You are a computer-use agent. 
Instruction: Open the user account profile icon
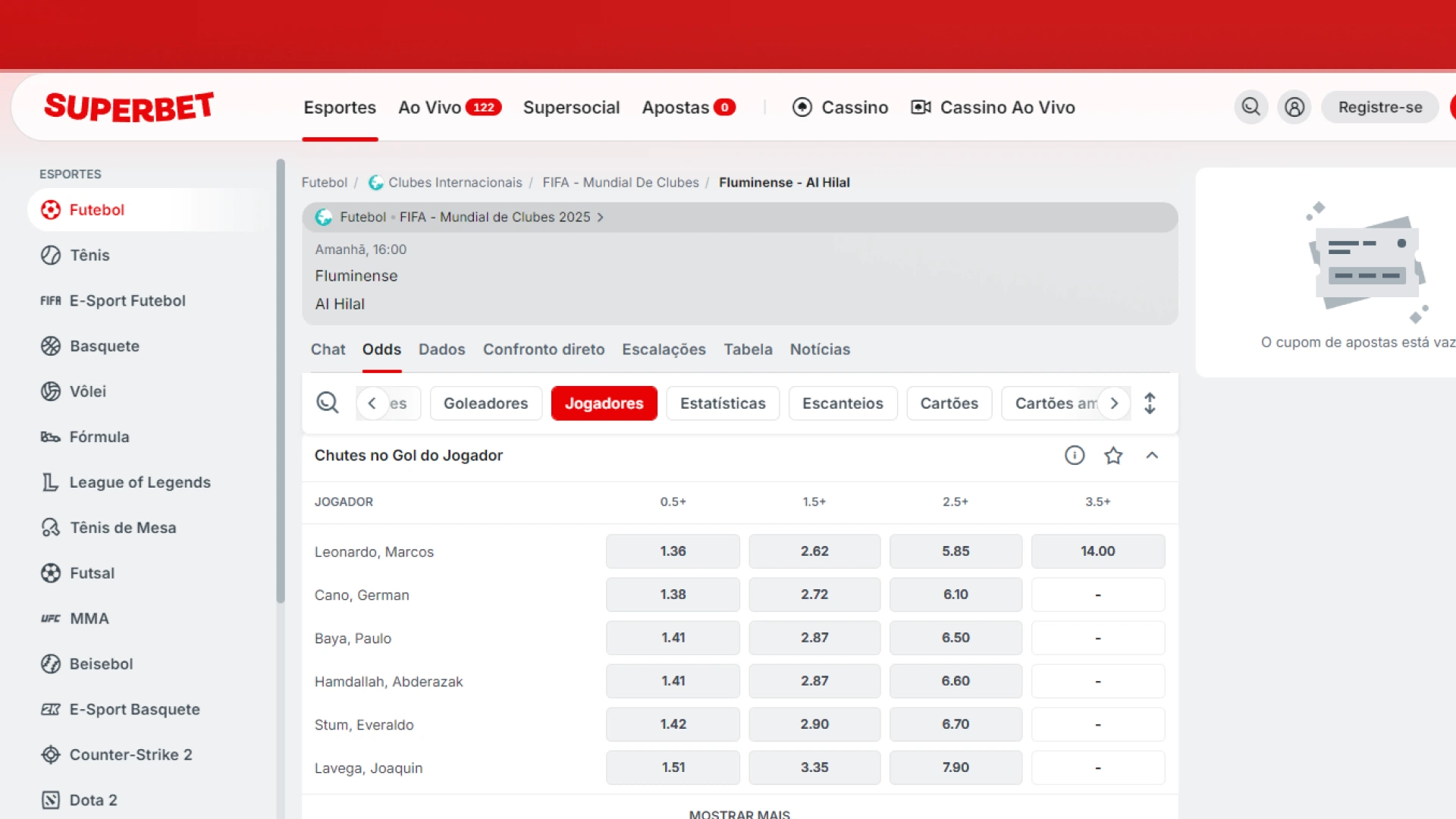(x=1294, y=107)
